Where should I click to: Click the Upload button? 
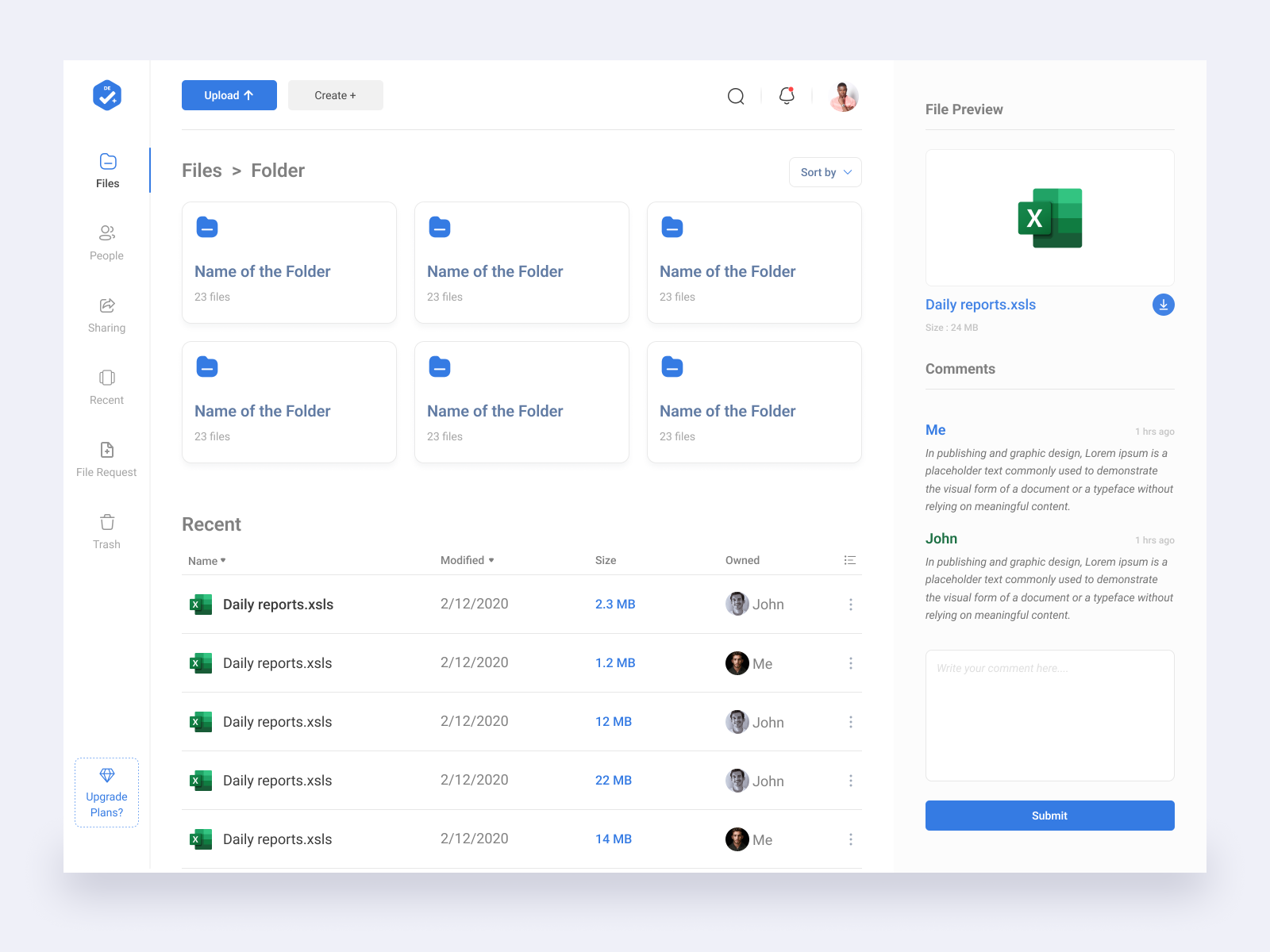click(229, 94)
